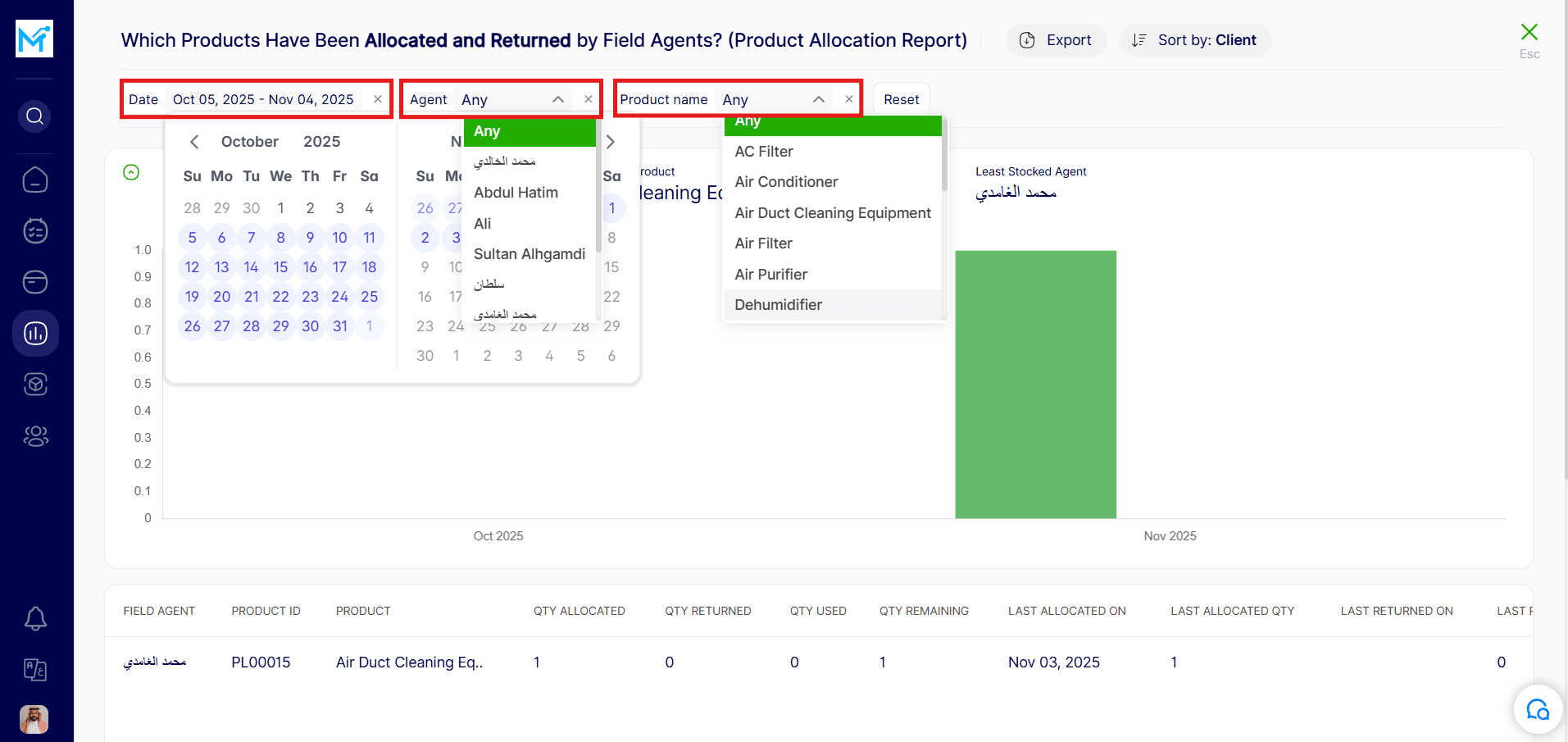The width and height of the screenshot is (1568, 742).
Task: Close the report with green X
Action: tap(1529, 33)
